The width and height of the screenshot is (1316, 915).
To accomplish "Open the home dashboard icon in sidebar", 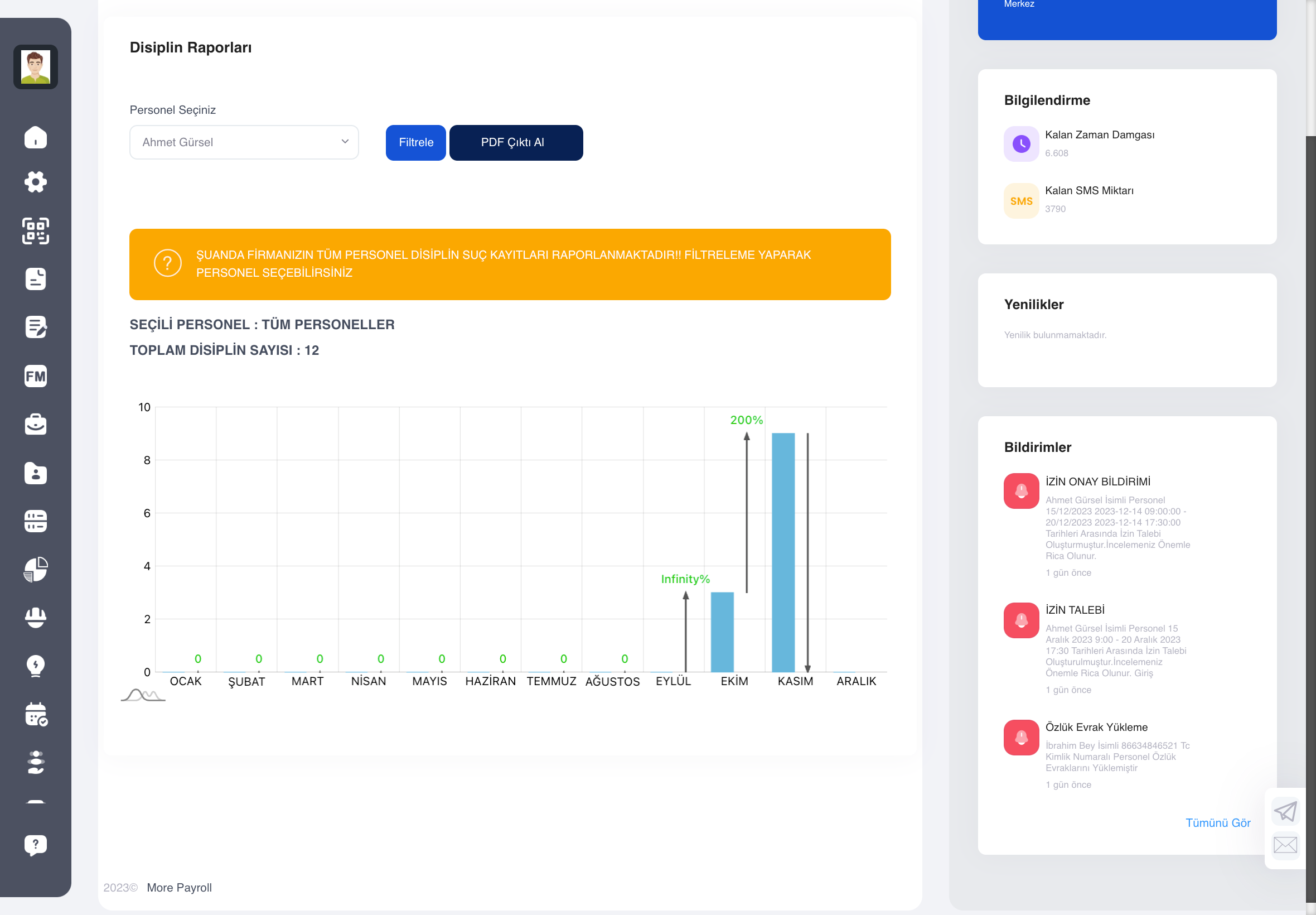I will pos(36,138).
